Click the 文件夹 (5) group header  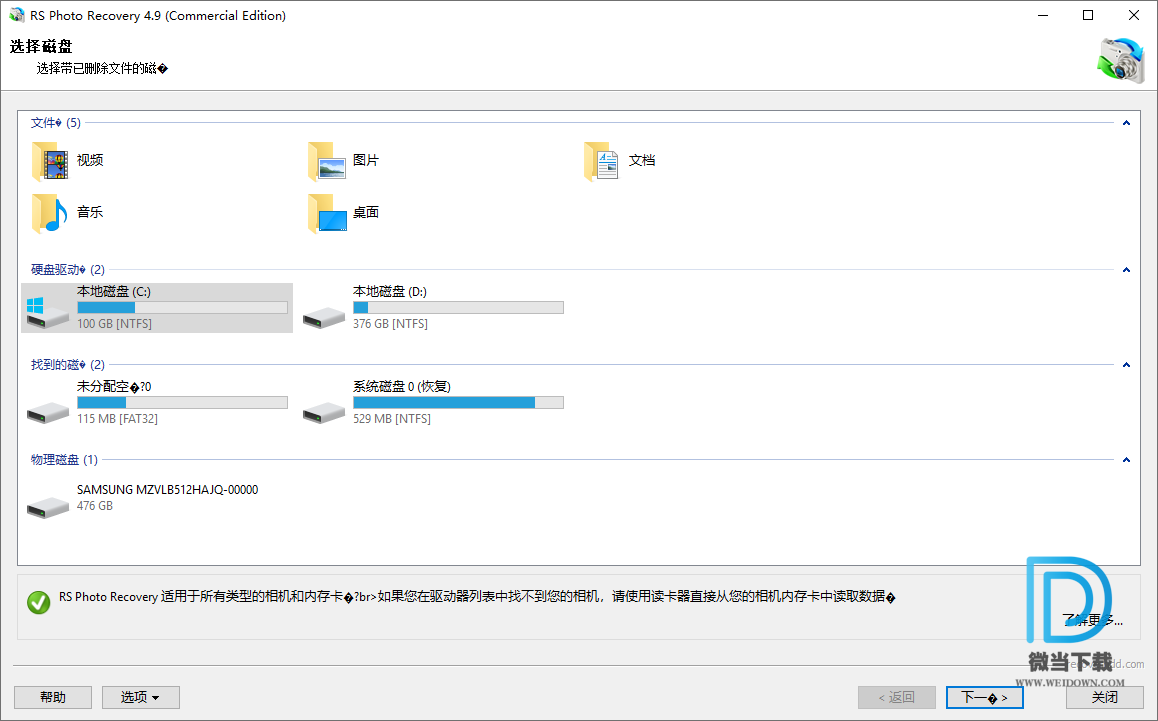tap(56, 123)
